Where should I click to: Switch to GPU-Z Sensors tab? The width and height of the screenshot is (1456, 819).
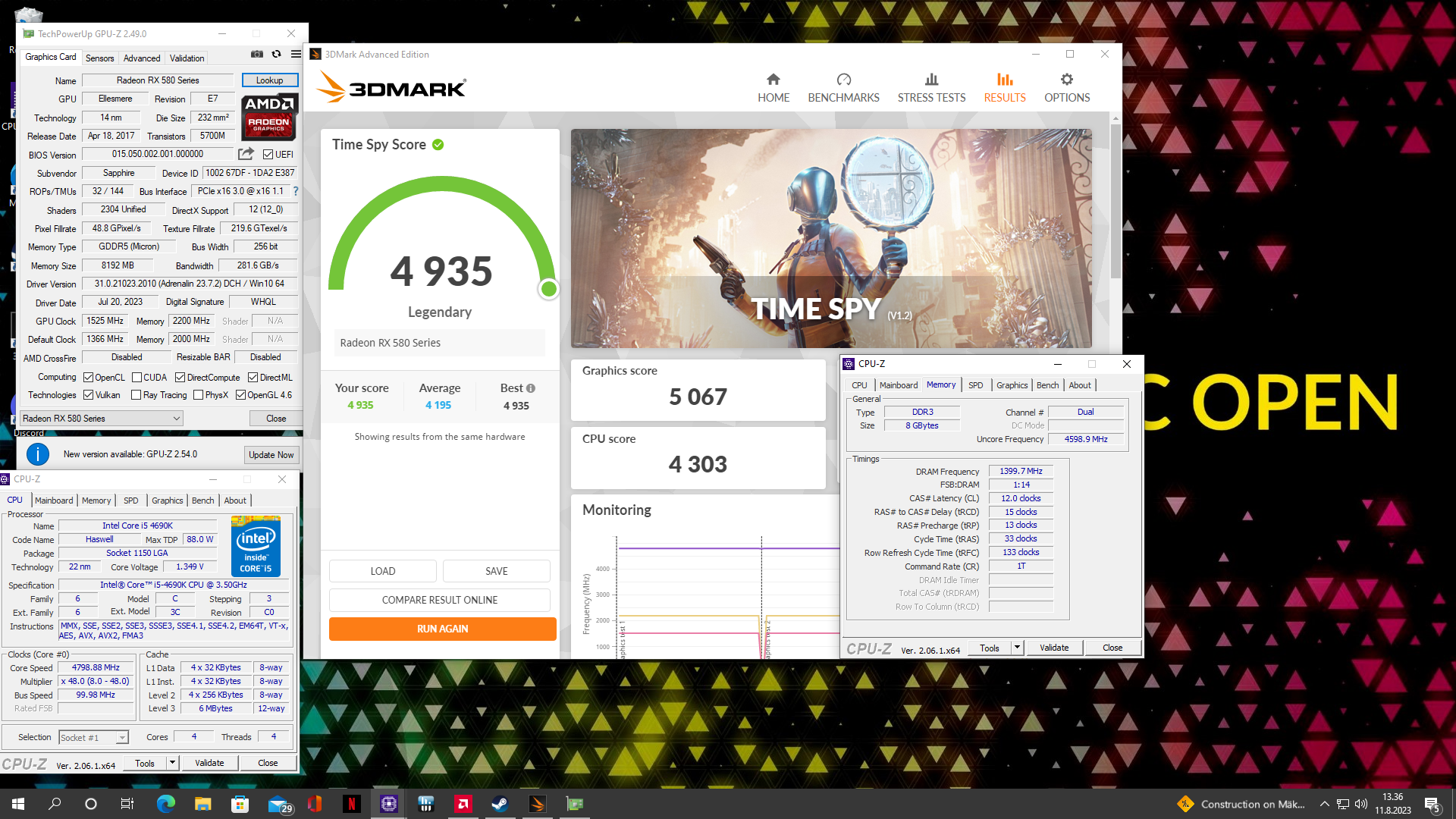pyautogui.click(x=99, y=58)
